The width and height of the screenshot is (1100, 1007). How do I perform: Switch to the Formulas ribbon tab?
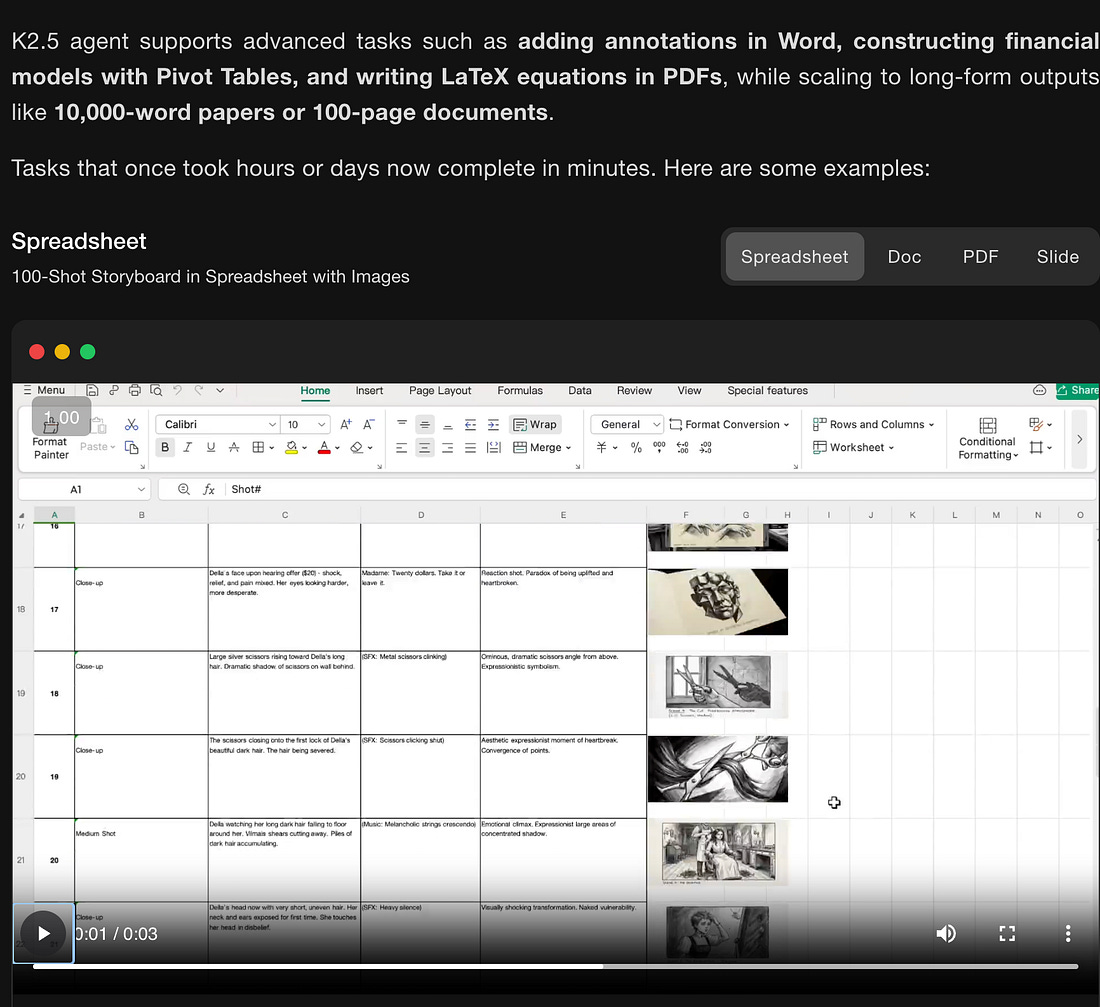(520, 390)
